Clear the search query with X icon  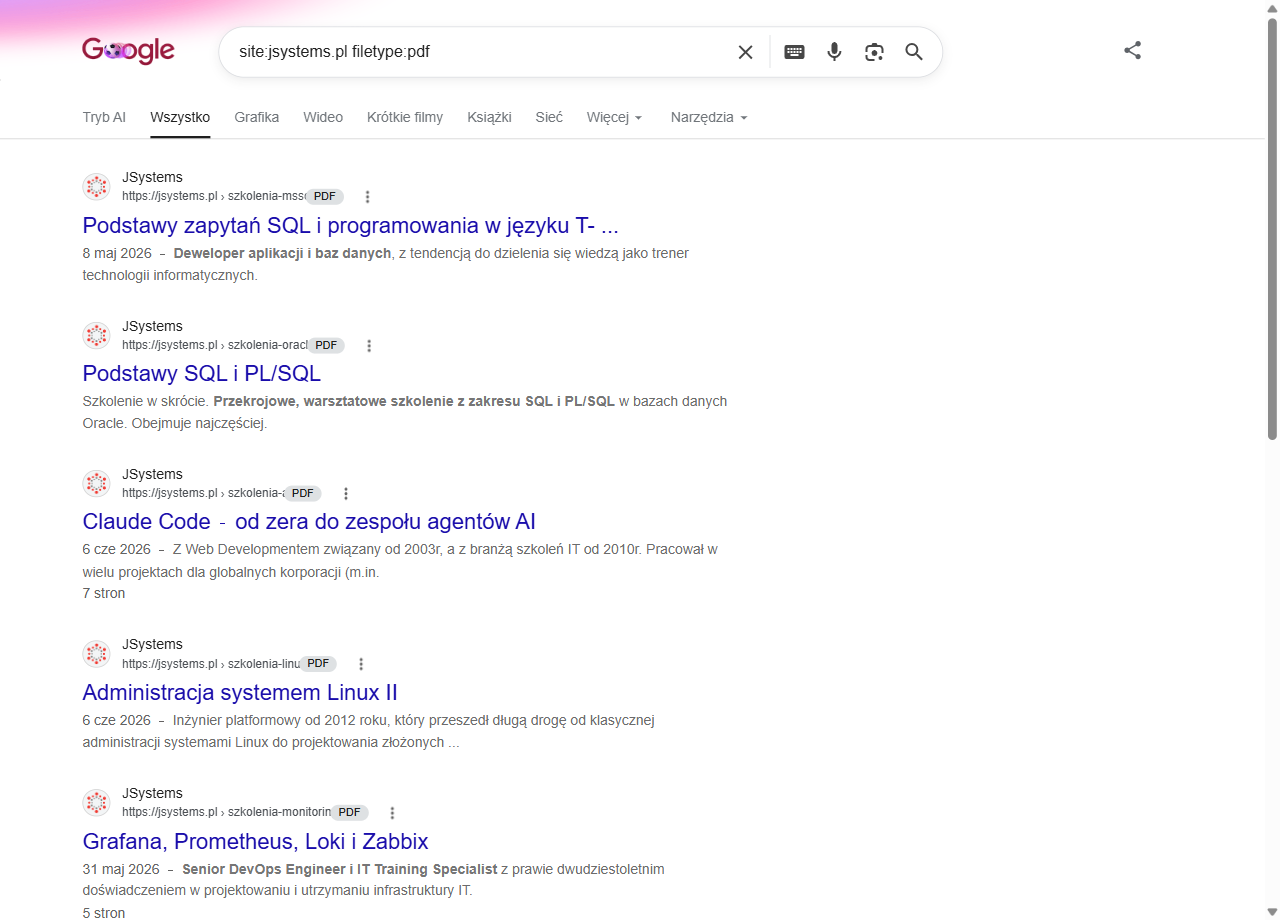click(x=745, y=52)
